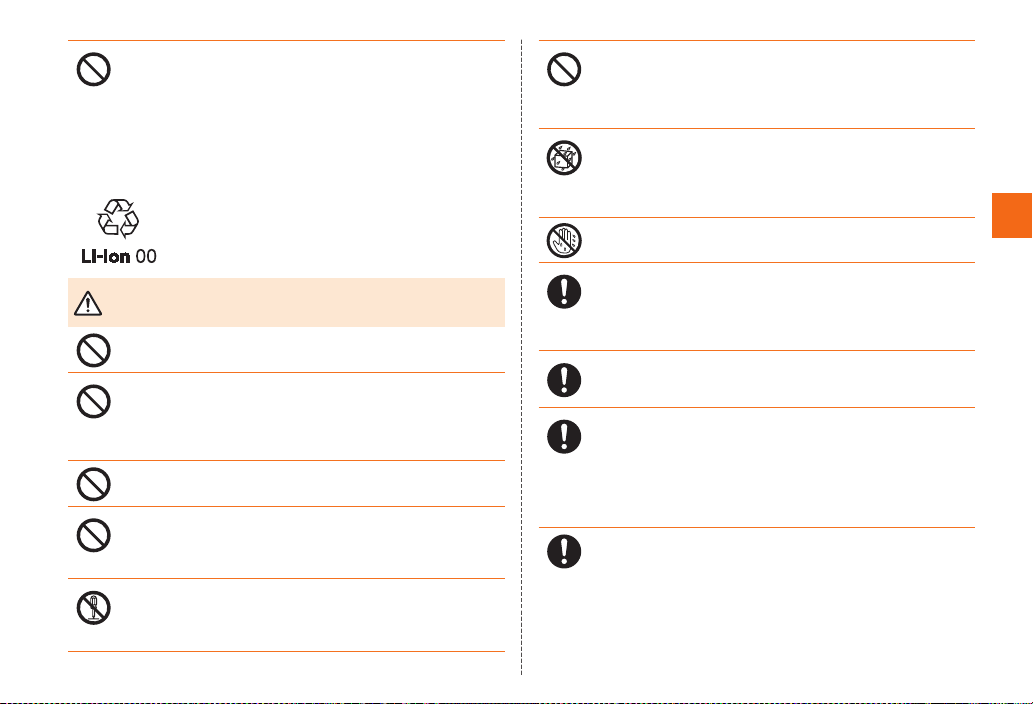Click the third prohibition icon below the warning banner

tap(94, 484)
